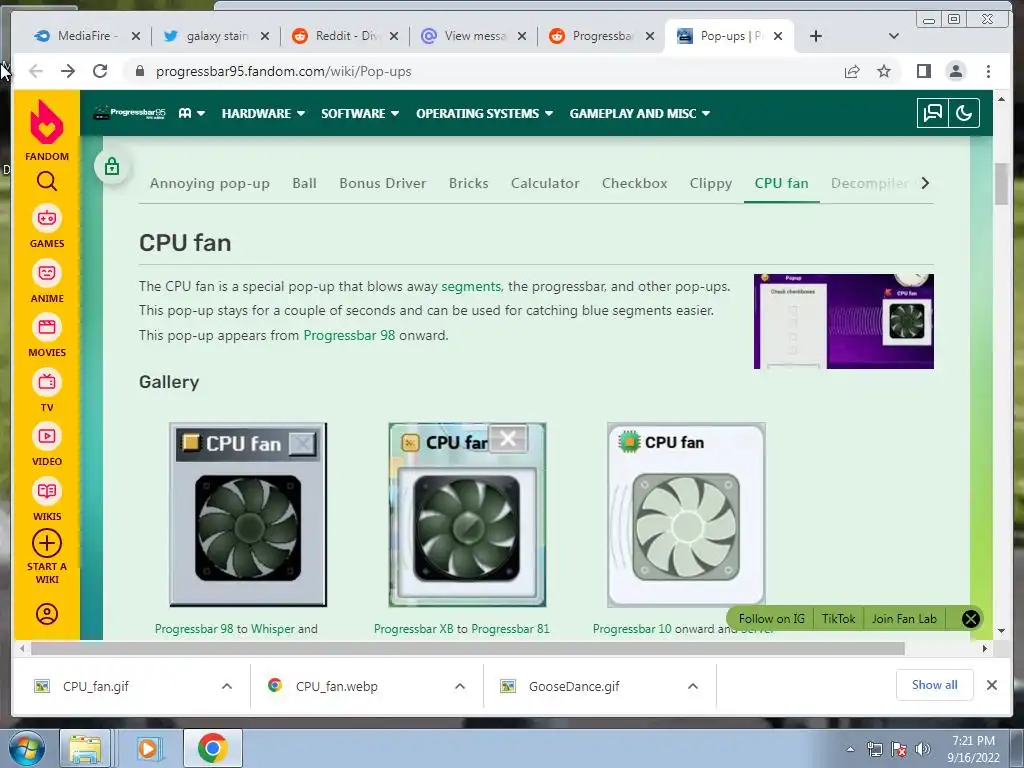
Task: Switch to the Bonus Driver tab
Action: pos(383,184)
